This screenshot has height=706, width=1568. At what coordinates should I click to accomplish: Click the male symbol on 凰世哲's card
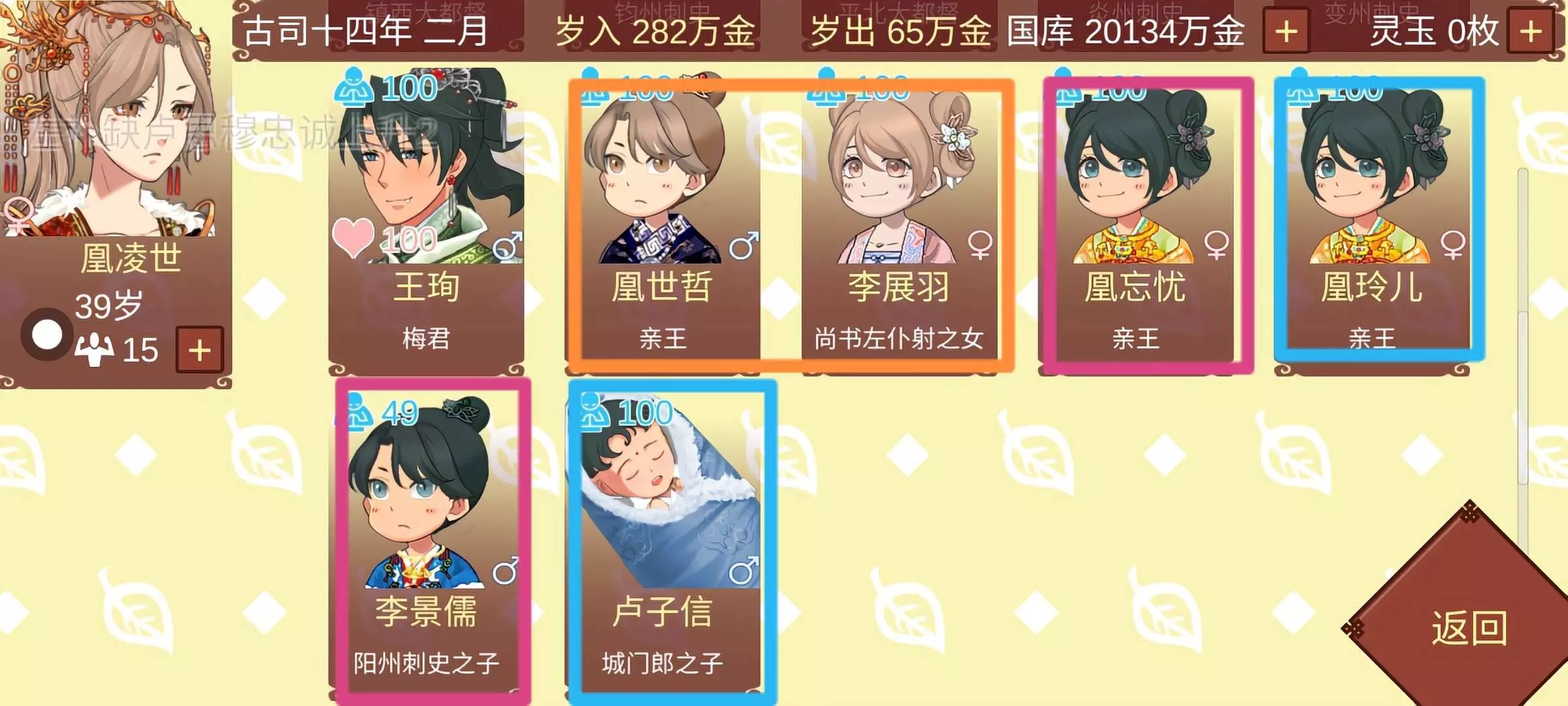743,246
